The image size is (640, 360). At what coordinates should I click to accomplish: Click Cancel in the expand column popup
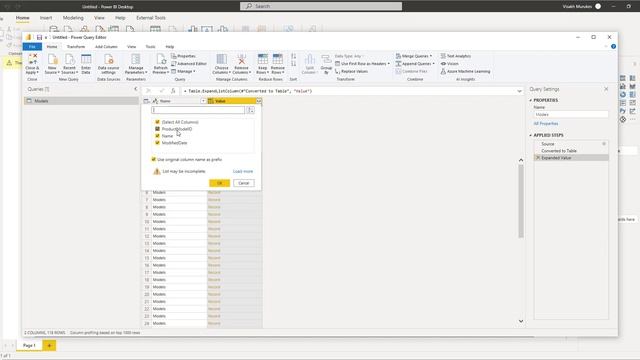(x=244, y=183)
